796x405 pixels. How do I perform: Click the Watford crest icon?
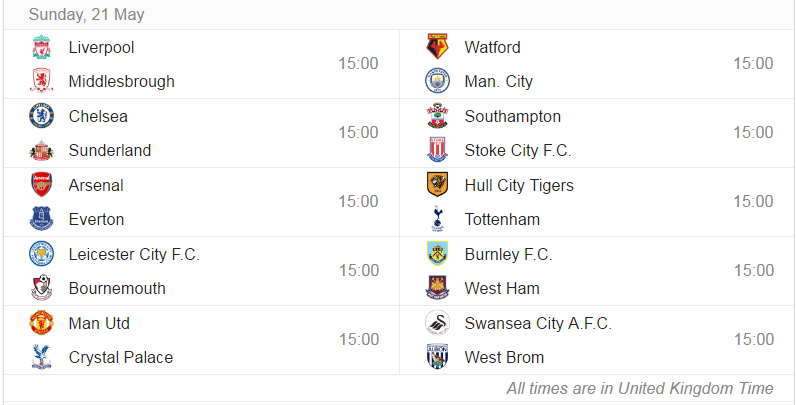(x=437, y=47)
